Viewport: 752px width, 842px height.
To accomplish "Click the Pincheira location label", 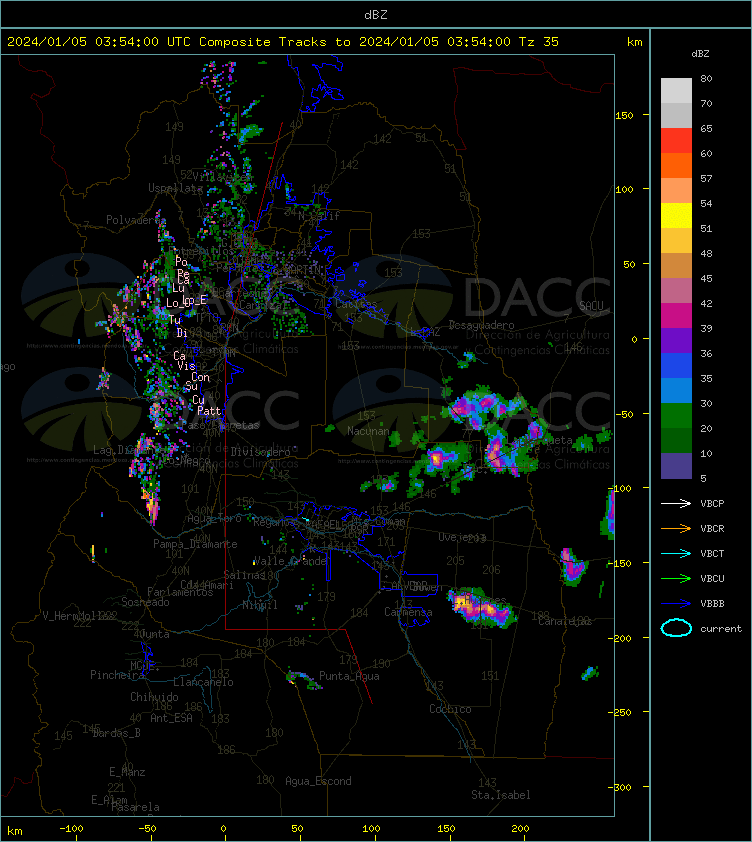I will click(x=117, y=675).
